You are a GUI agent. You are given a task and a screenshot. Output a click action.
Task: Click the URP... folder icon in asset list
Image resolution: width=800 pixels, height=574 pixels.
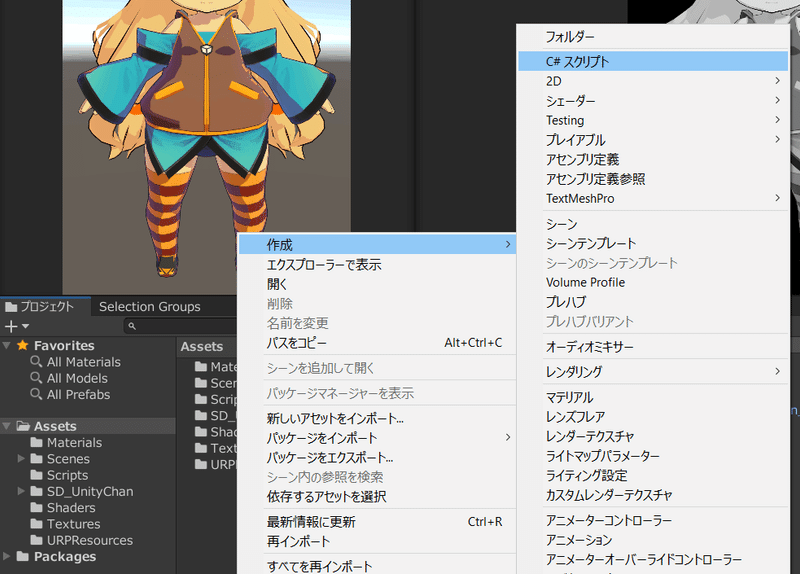tap(201, 464)
